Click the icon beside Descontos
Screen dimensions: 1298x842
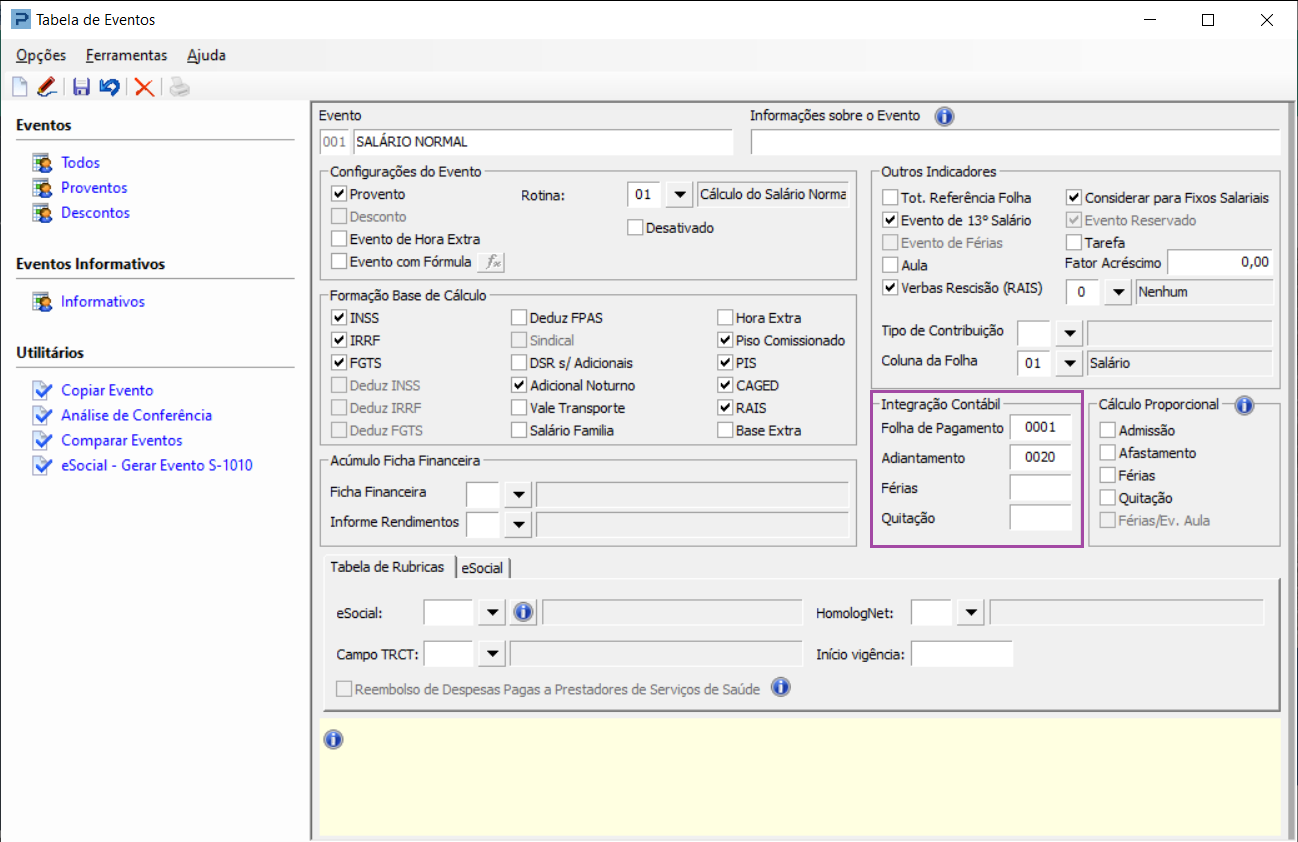click(x=42, y=212)
